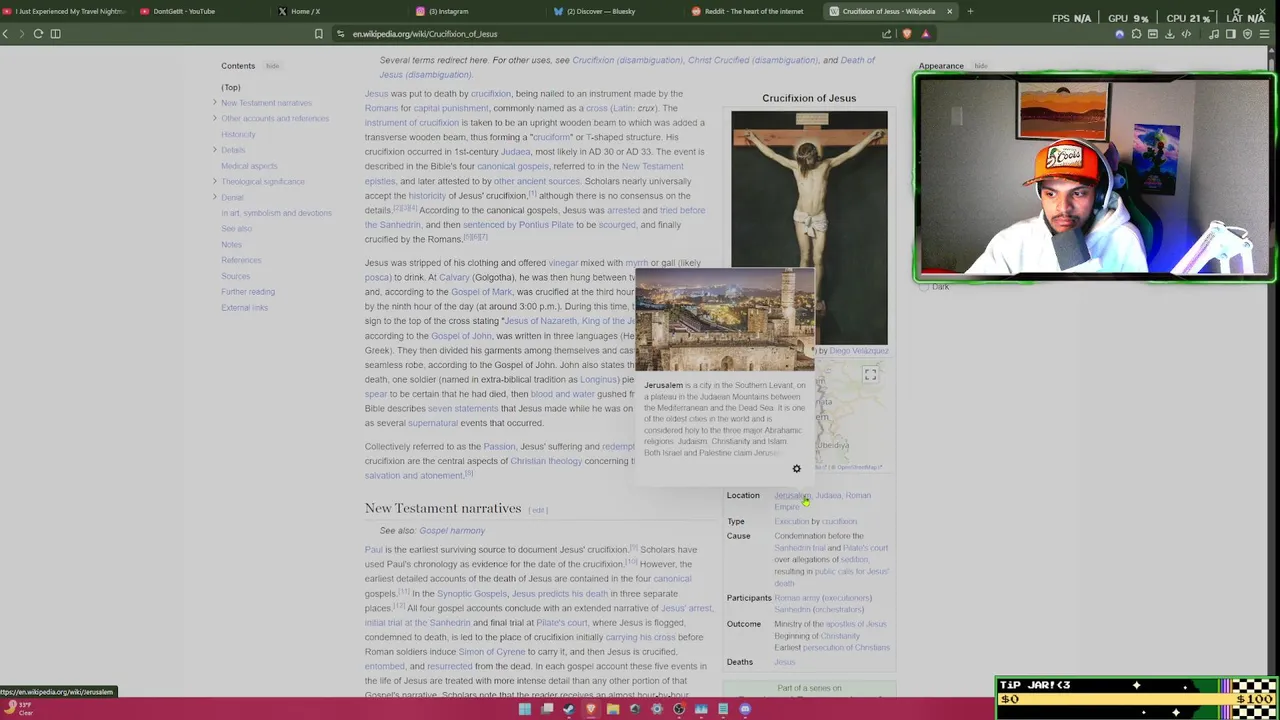
Task: Reload the page with the refresh icon
Action: 38,34
